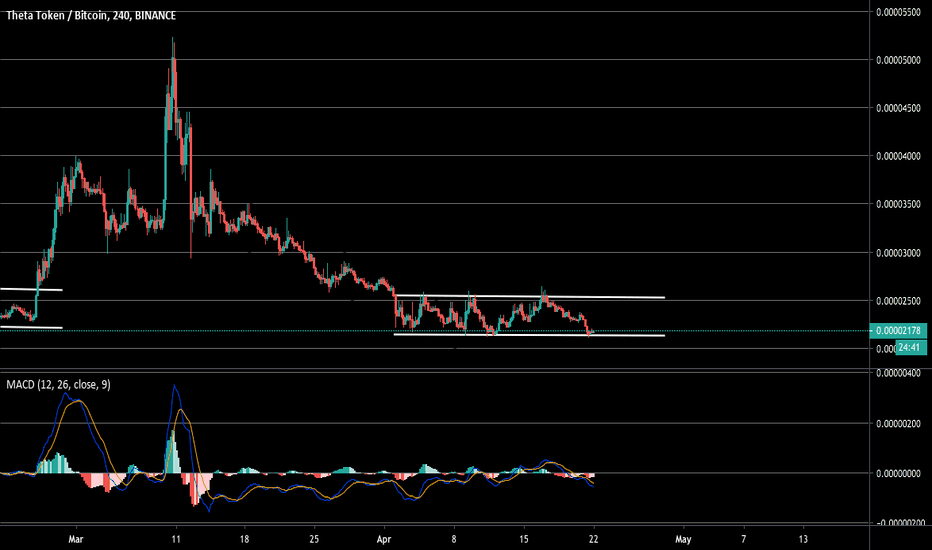Click the 8 date label on time axis
This screenshot has height=550, width=932.
454,539
